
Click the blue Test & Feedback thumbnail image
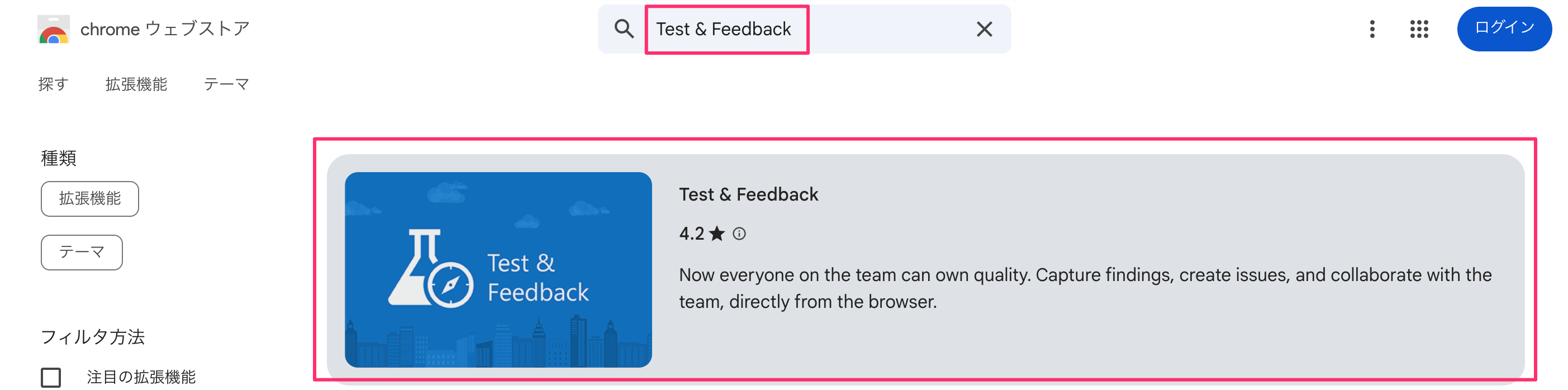coord(498,269)
